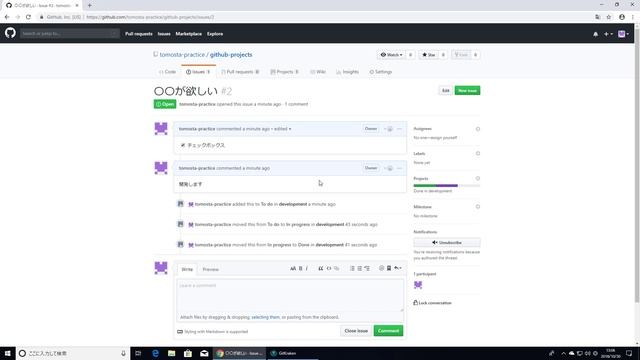Click the green New issue button
This screenshot has height=360, width=640.
click(x=467, y=91)
